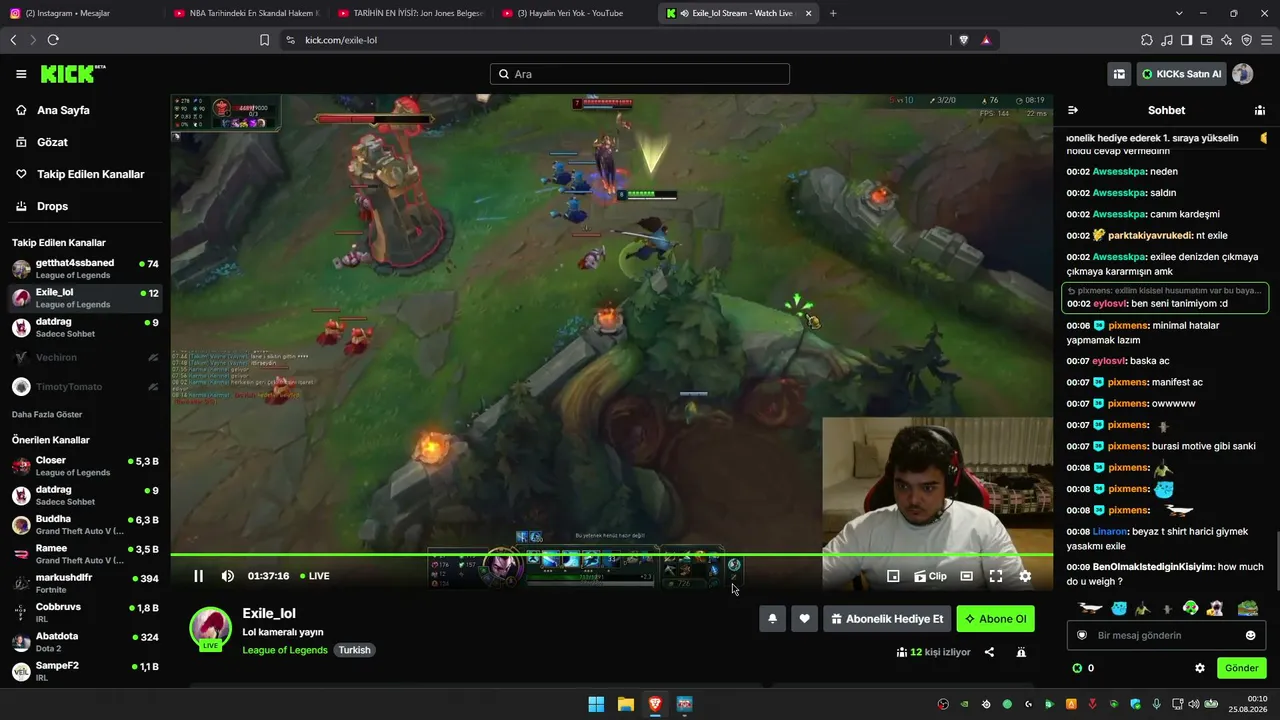The height and width of the screenshot is (720, 1280).
Task: Open File Explorer from the taskbar
Action: point(625,704)
